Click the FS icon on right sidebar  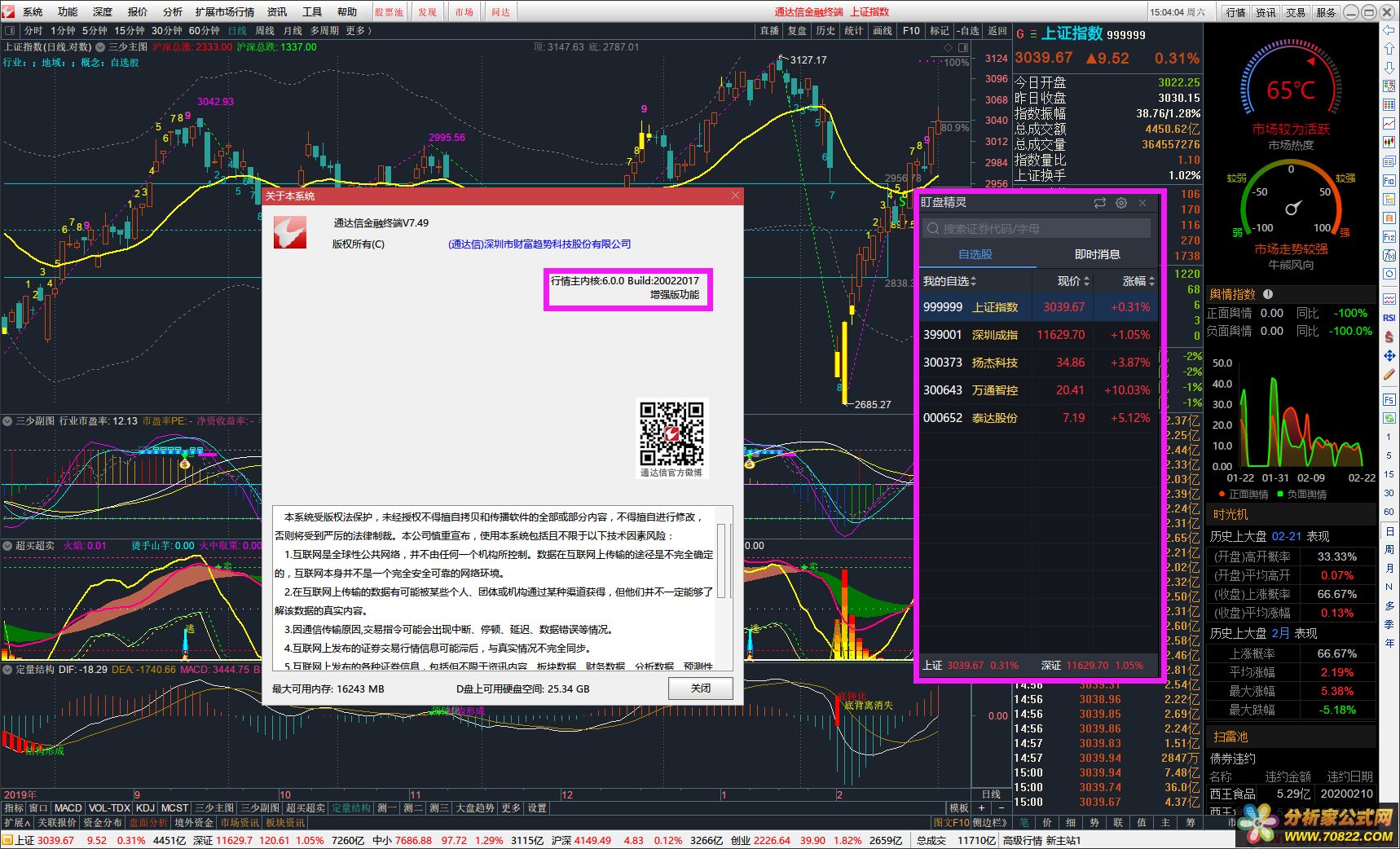(1389, 399)
